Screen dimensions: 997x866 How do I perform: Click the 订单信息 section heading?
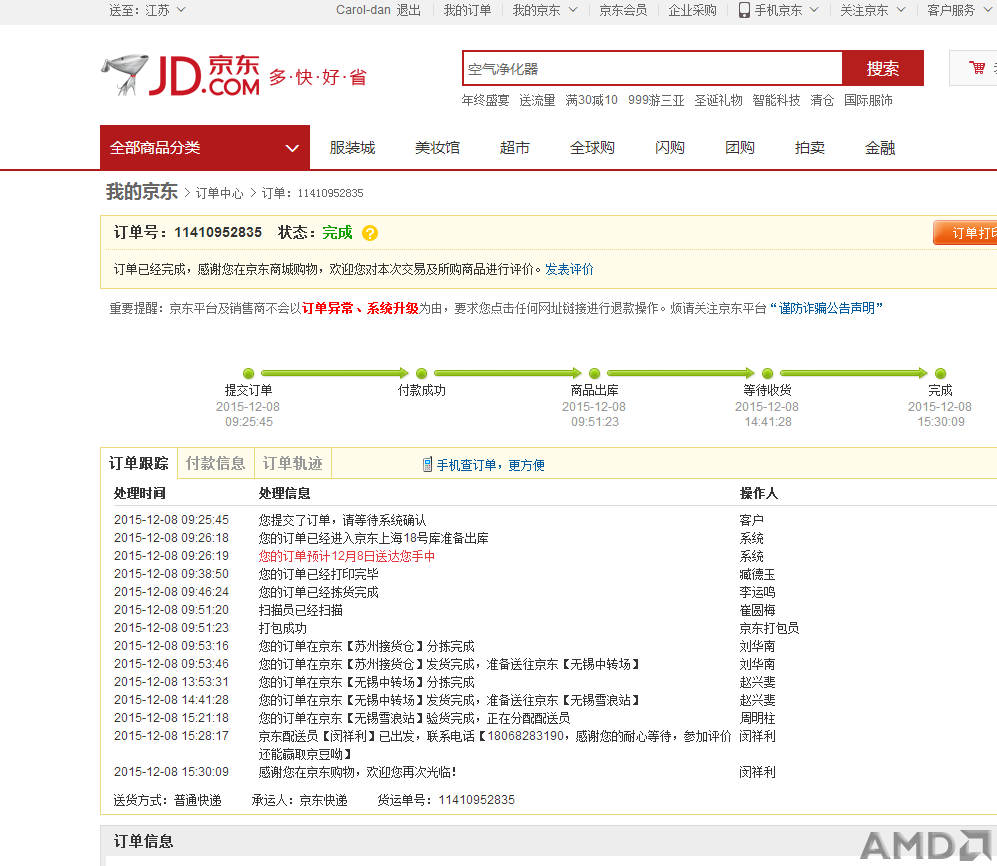tap(143, 842)
